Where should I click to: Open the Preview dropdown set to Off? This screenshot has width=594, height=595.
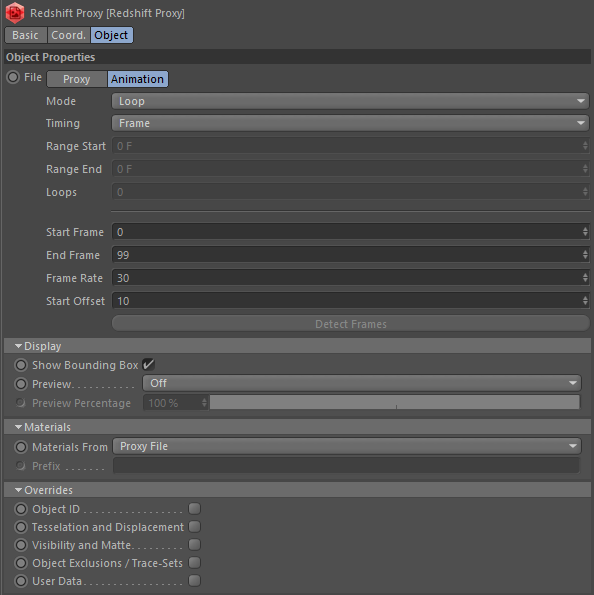362,383
